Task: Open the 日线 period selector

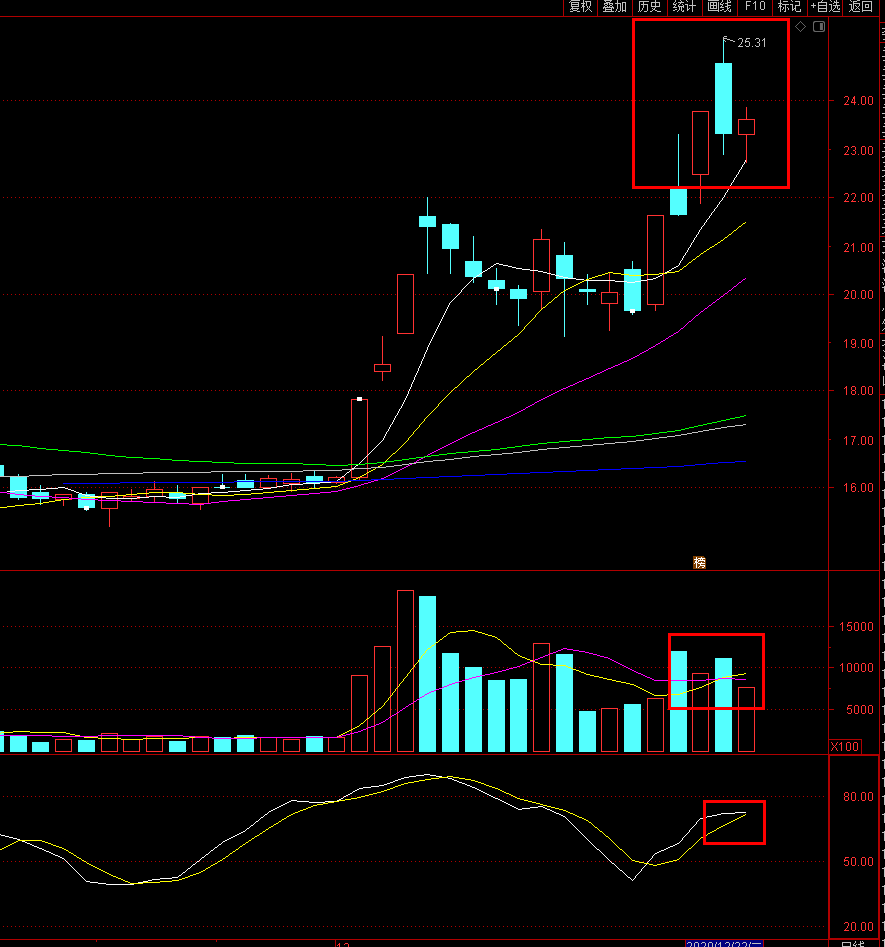Action: [x=853, y=943]
